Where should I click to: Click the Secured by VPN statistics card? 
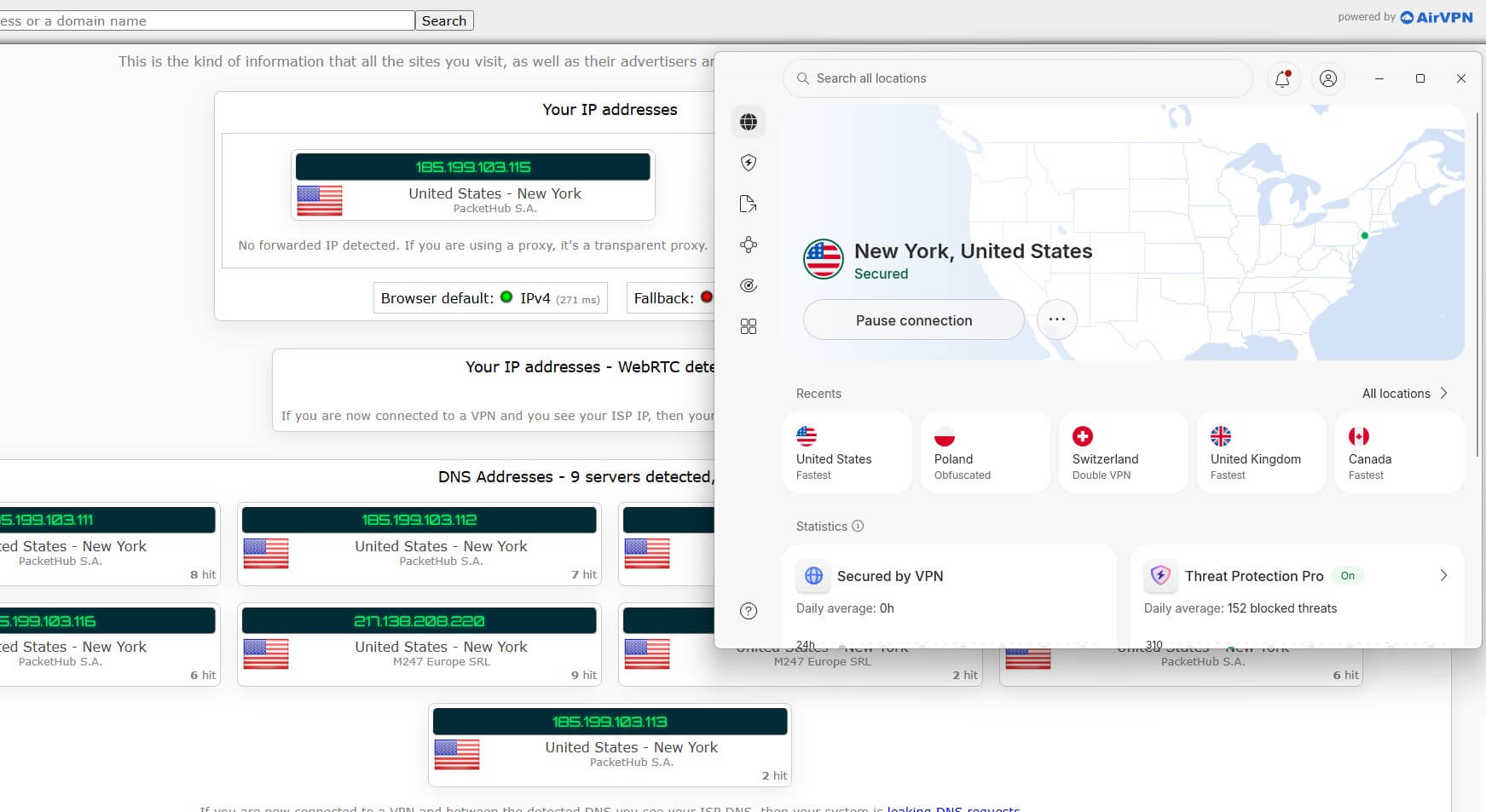950,596
